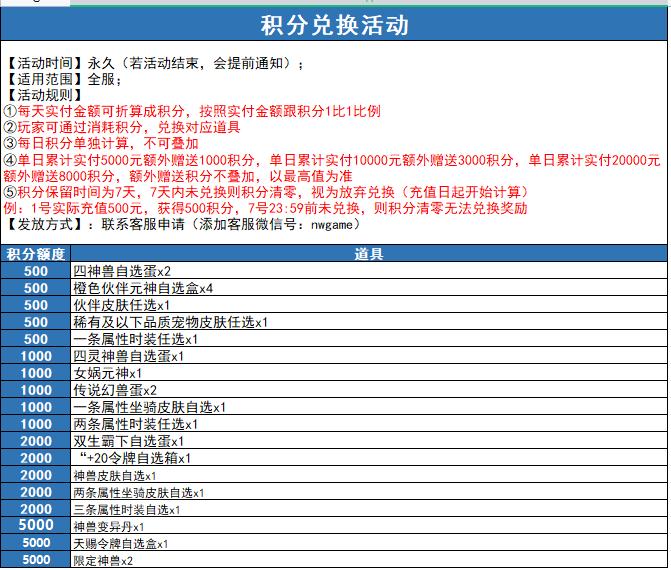The height and width of the screenshot is (570, 671).
Task: Click the 1000 cell beside 女娲元神x1
Action: 36,373
